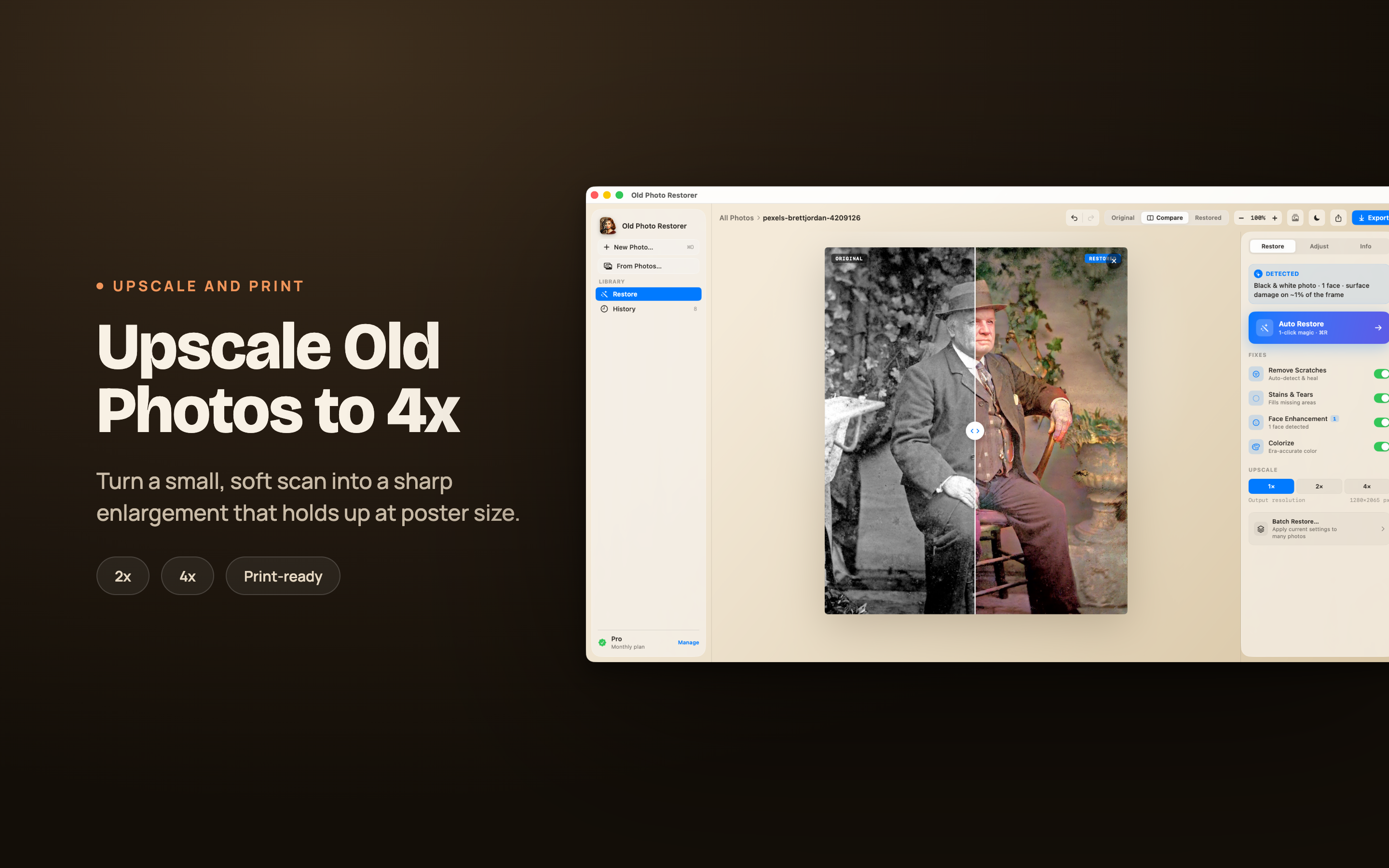The image size is (1389, 868).
Task: Click the Colorize palette icon
Action: click(x=1256, y=447)
